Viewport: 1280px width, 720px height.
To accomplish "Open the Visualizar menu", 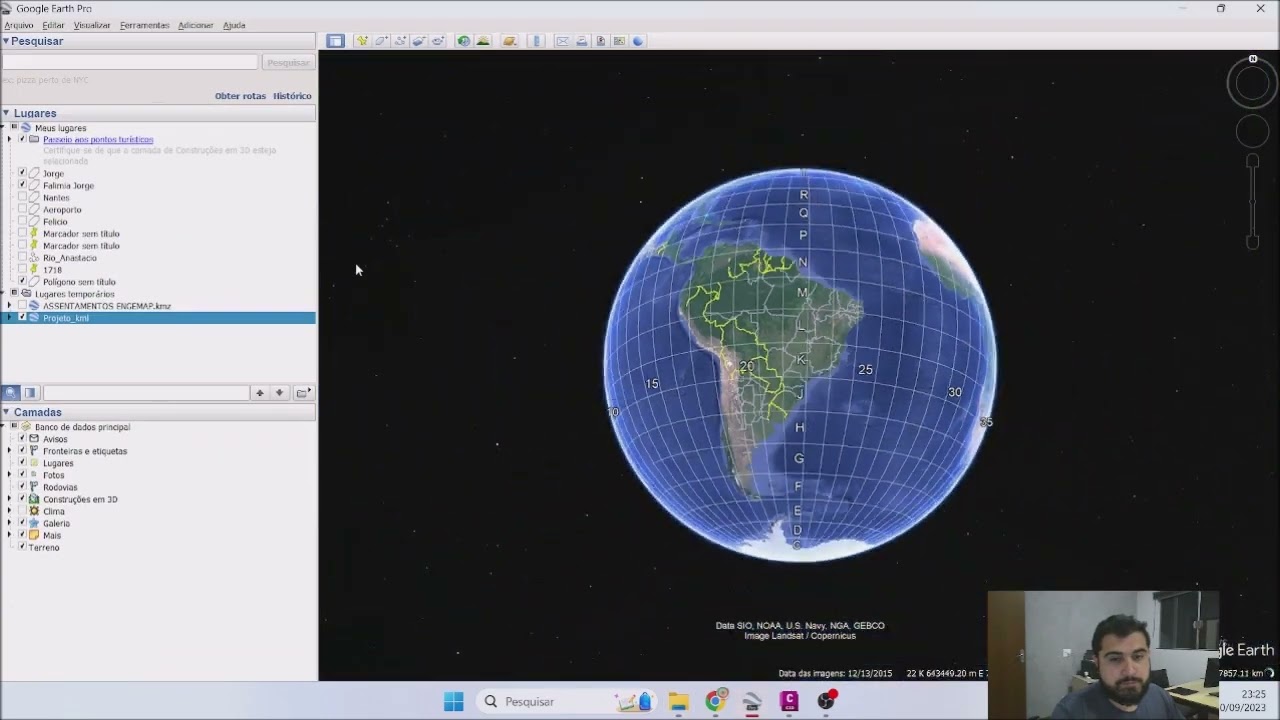I will tap(92, 25).
